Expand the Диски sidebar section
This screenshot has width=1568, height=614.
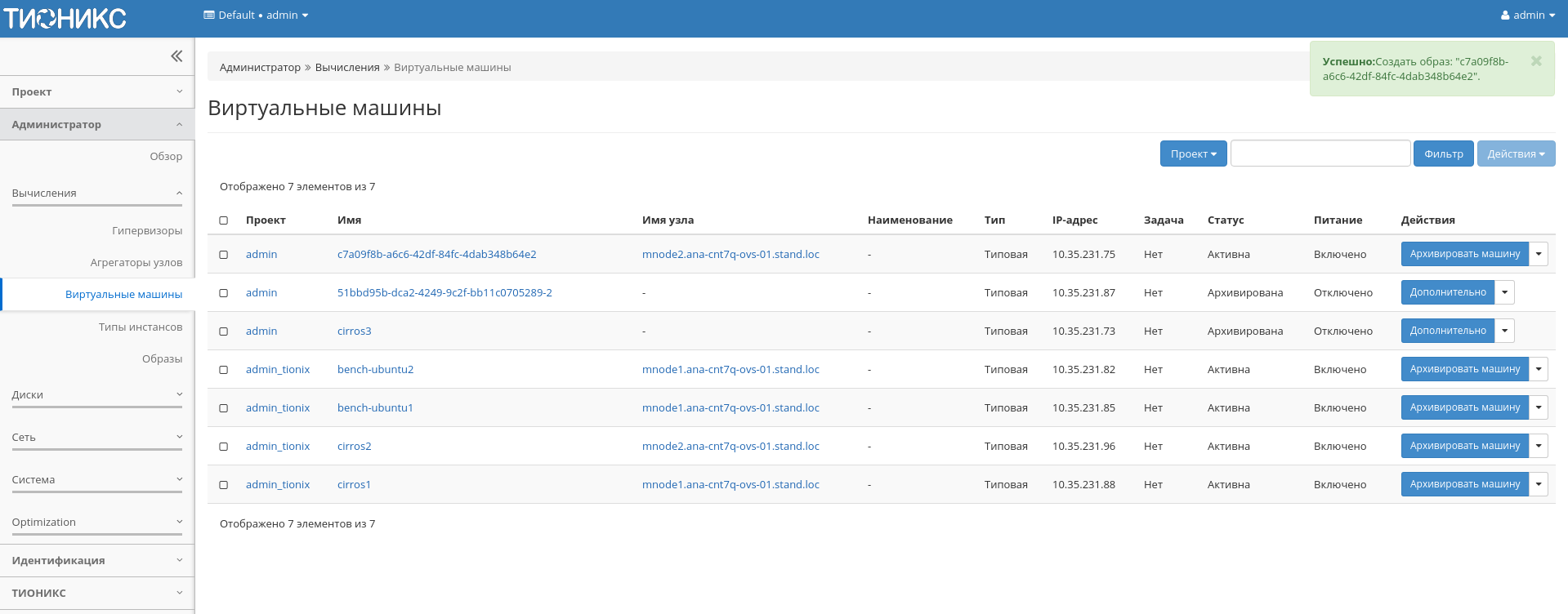(x=96, y=395)
